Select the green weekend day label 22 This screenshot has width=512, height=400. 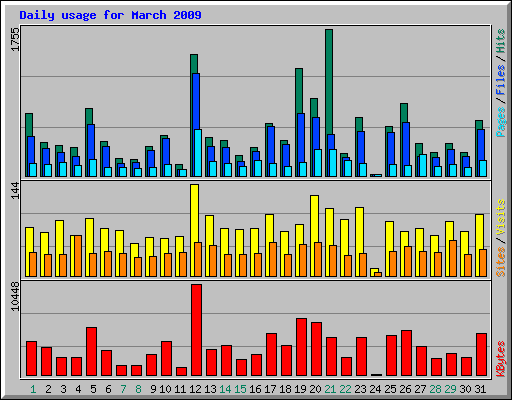345,389
